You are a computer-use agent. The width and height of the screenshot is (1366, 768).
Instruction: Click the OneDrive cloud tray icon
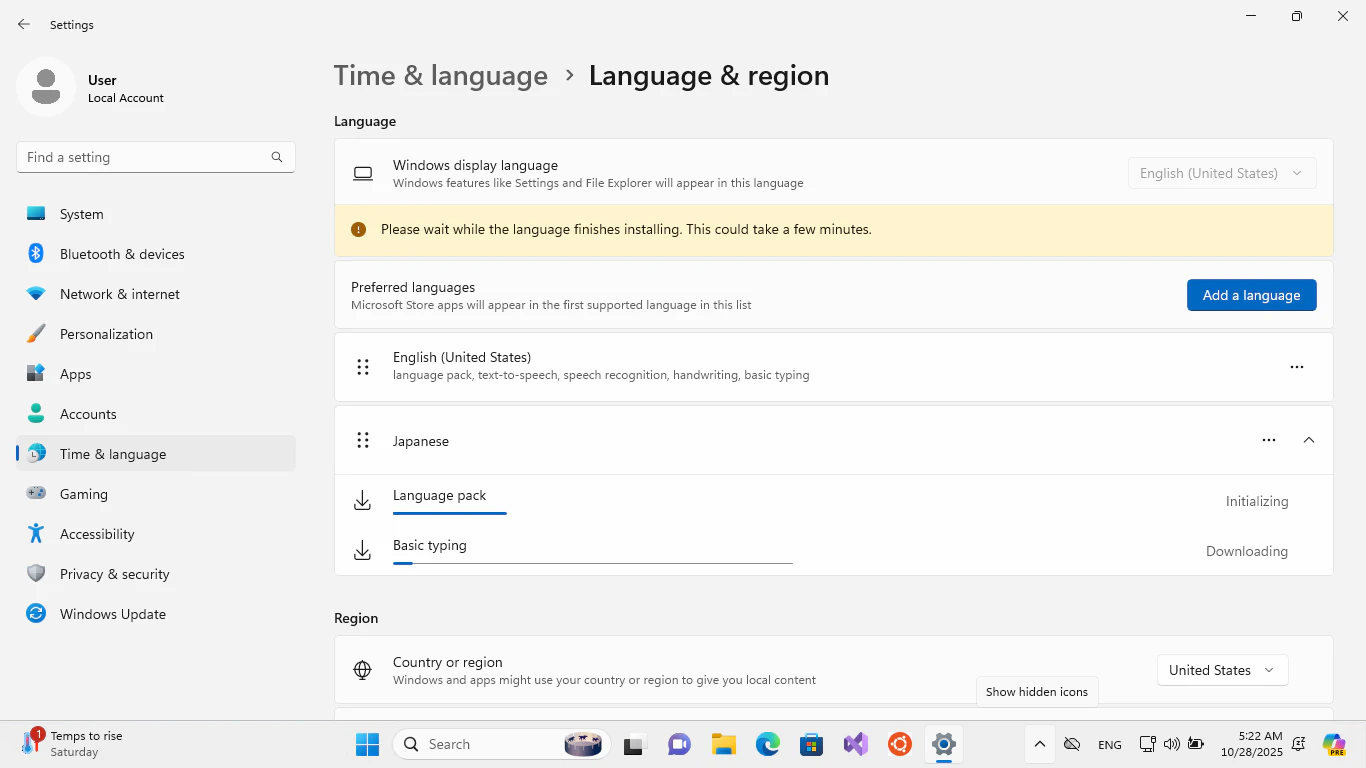click(x=1072, y=744)
